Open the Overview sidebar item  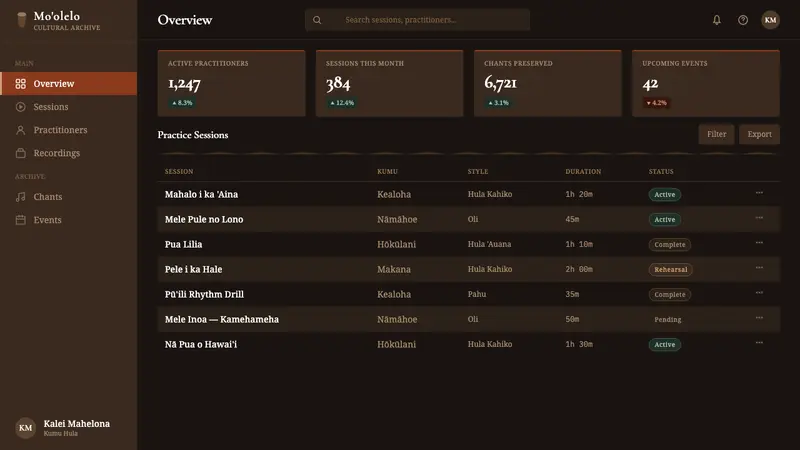68,84
